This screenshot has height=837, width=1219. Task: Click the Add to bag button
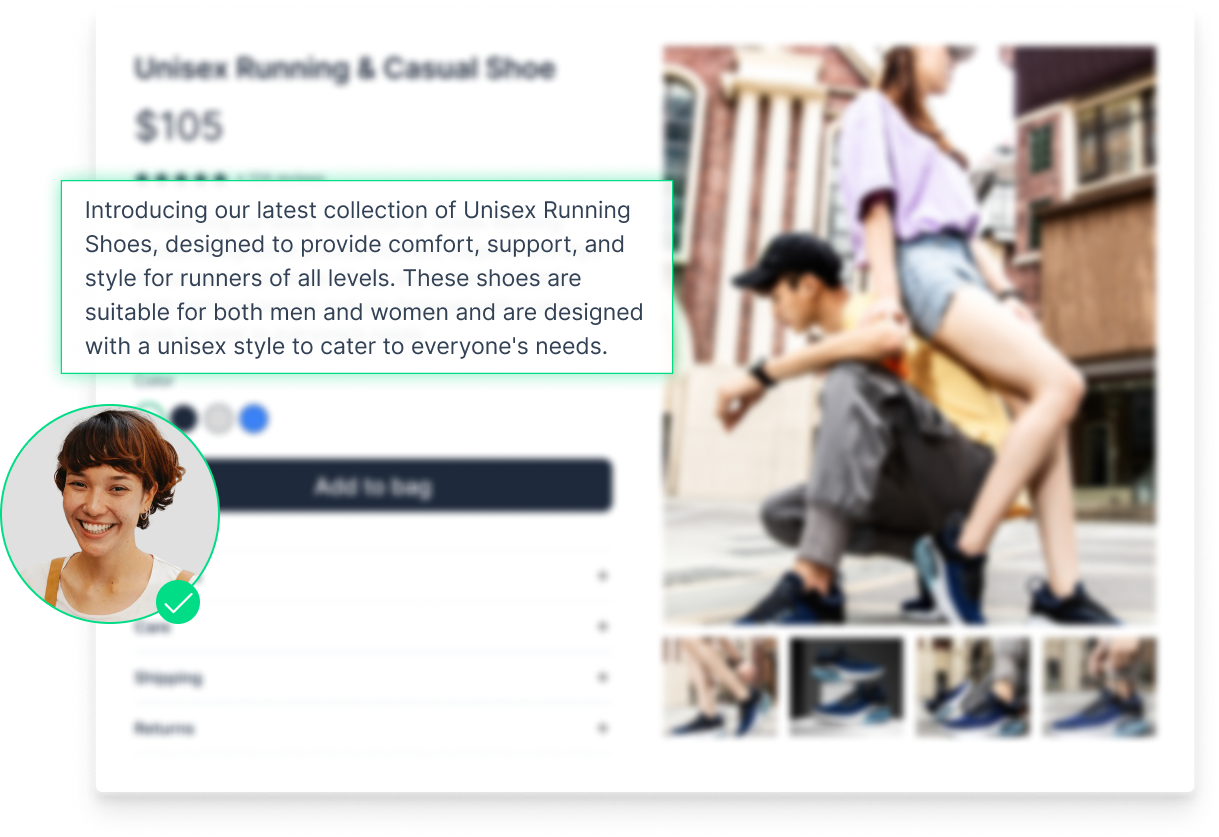pos(372,487)
